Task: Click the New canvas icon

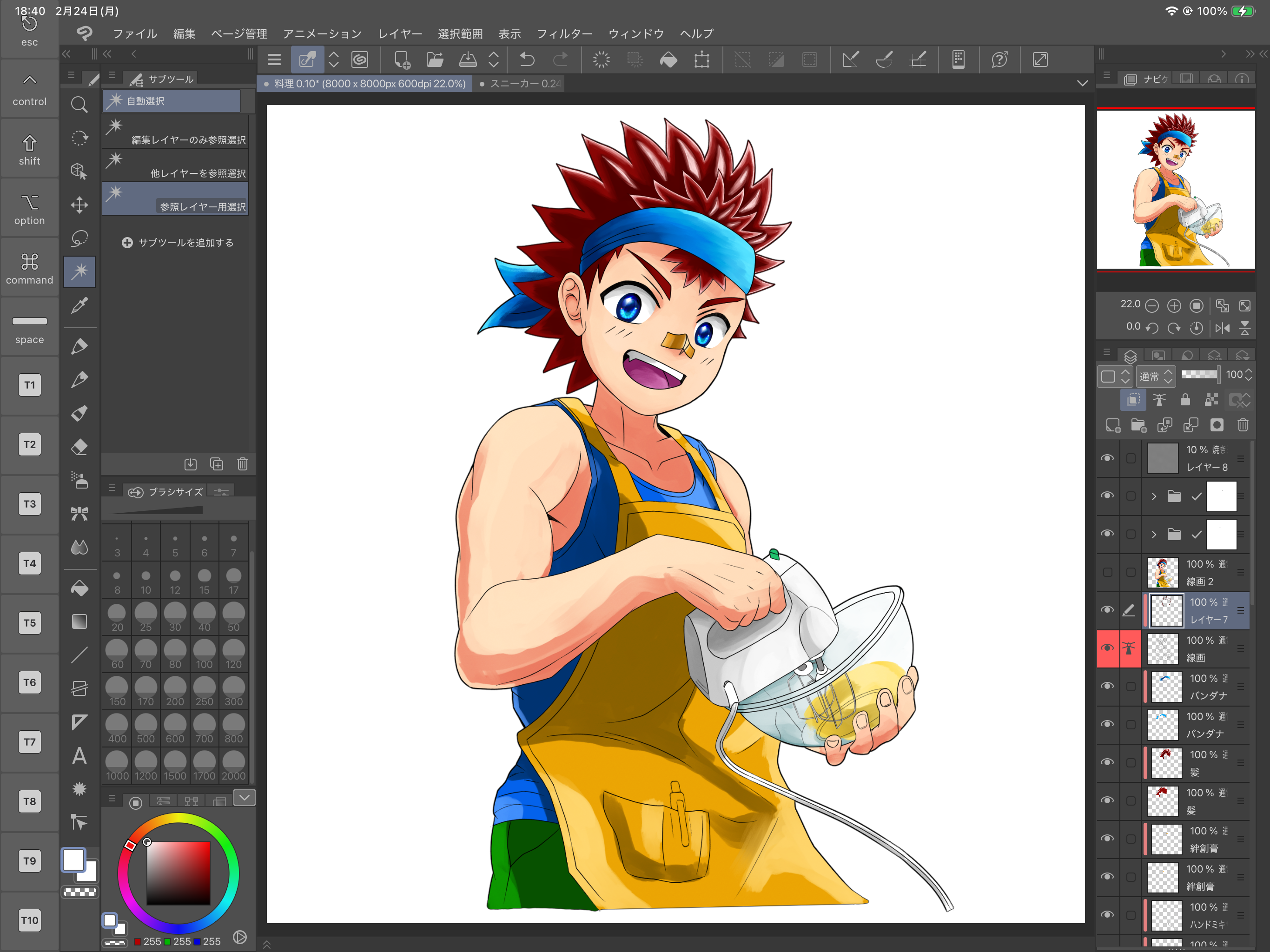Action: tap(401, 59)
